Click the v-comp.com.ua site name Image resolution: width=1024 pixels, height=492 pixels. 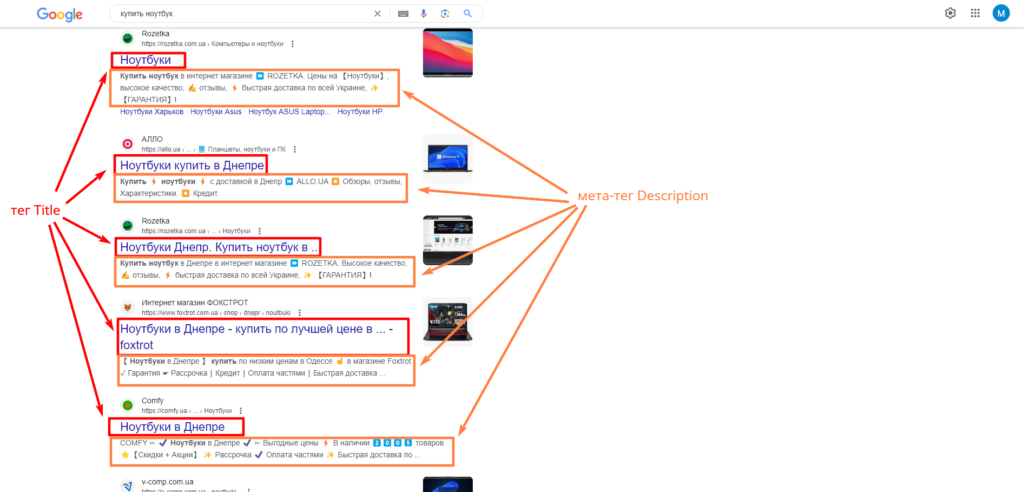point(167,482)
